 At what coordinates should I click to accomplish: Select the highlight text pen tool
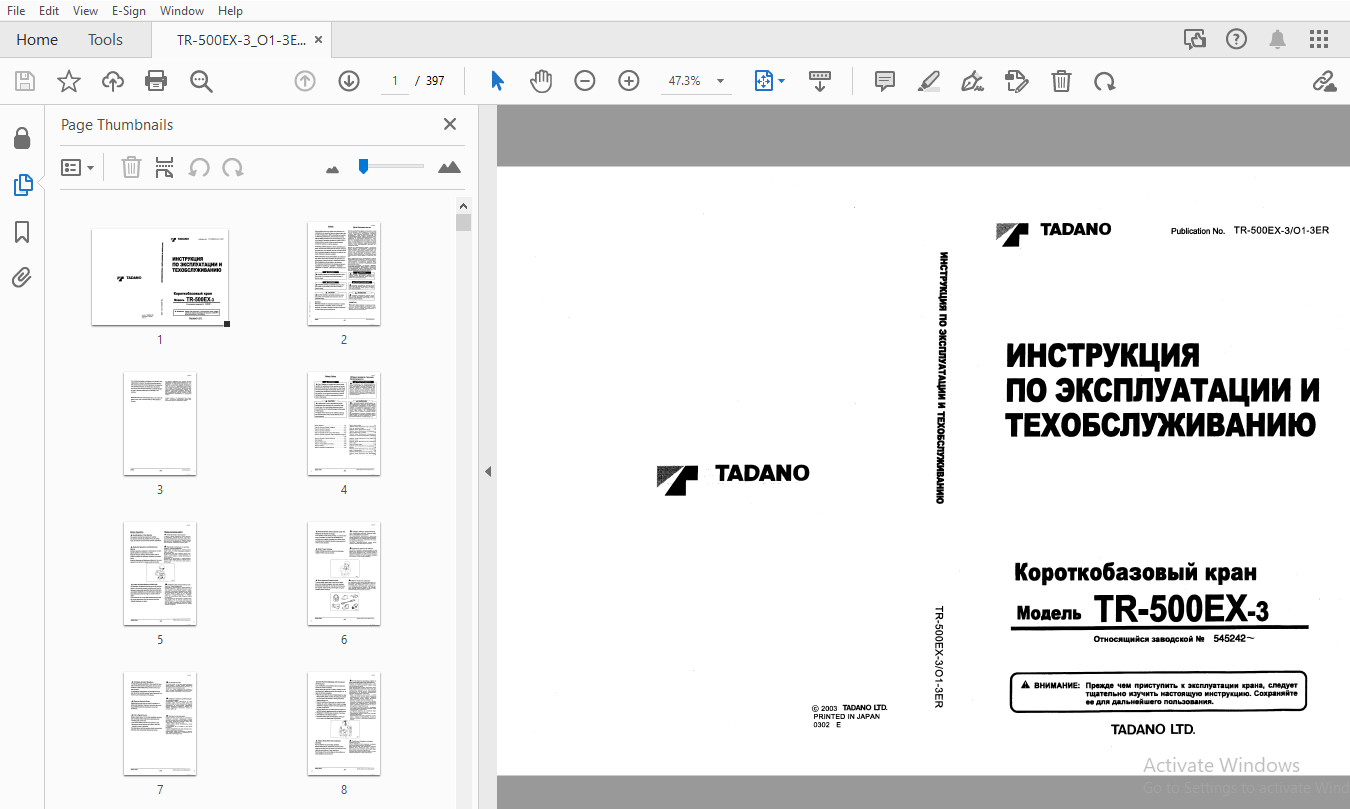929,81
